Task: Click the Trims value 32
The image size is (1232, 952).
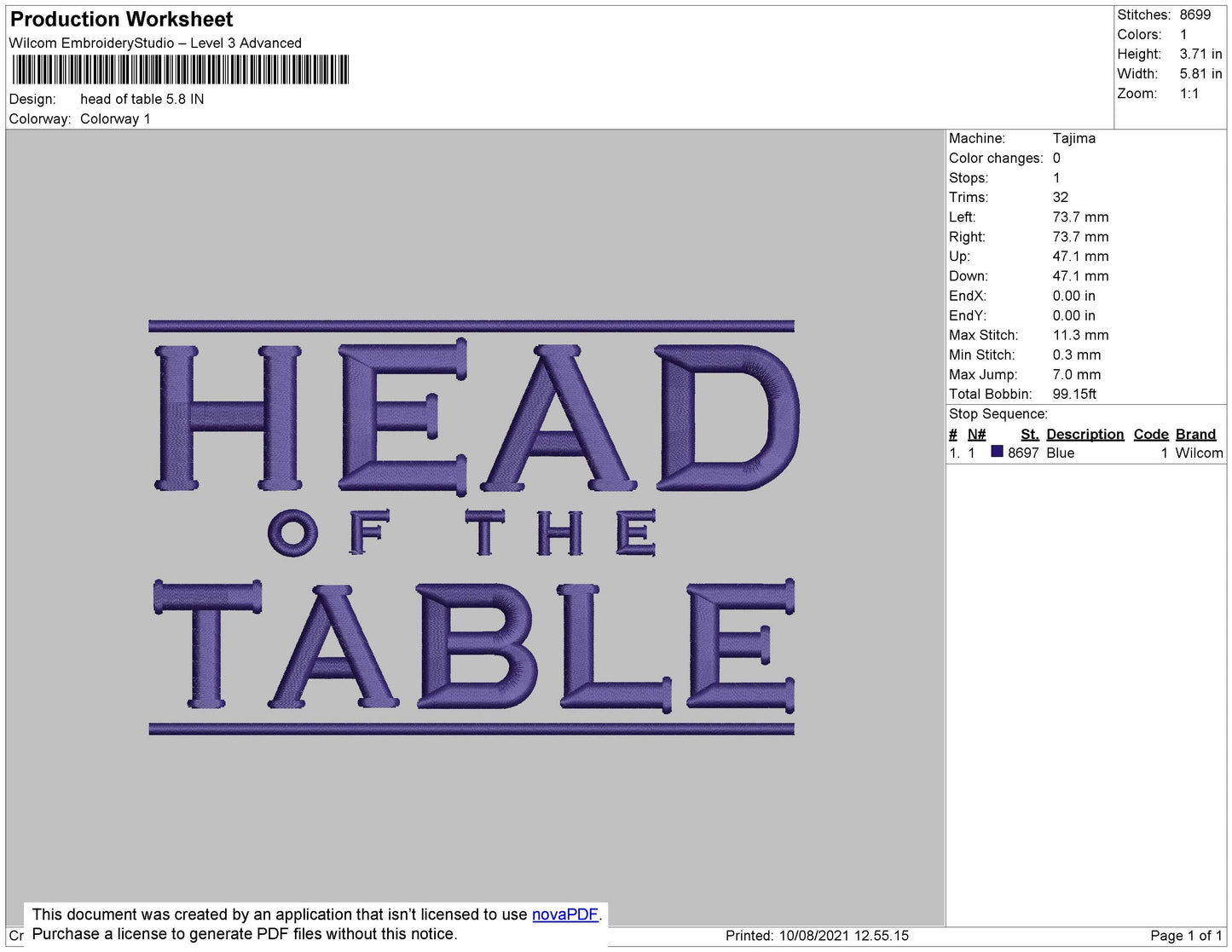Action: click(1061, 197)
